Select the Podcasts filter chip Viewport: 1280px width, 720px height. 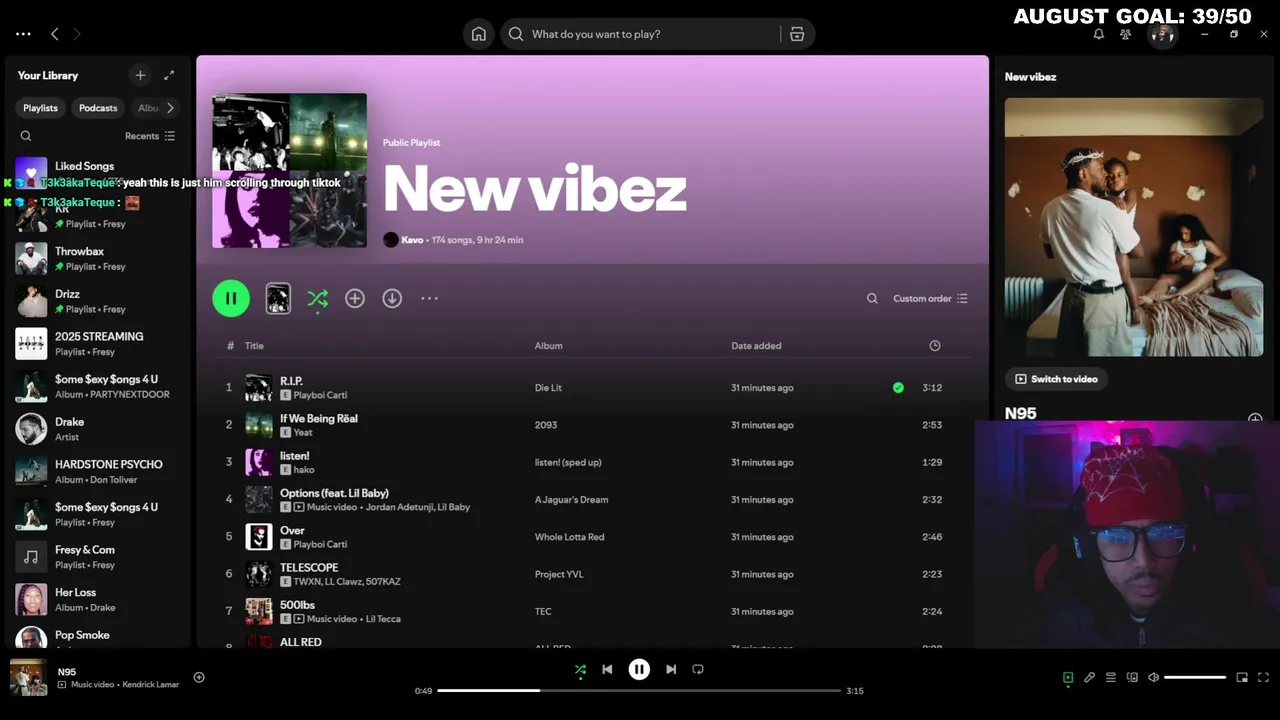tap(98, 108)
